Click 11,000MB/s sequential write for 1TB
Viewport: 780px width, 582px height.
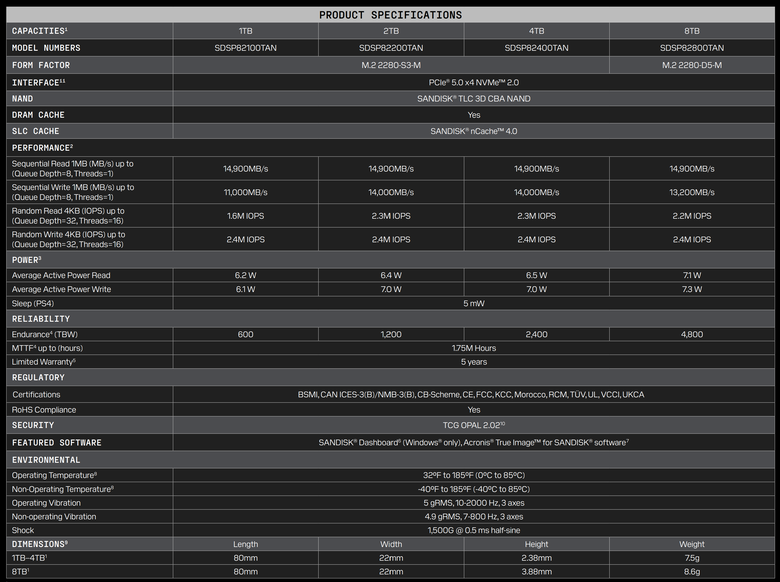(x=246, y=192)
